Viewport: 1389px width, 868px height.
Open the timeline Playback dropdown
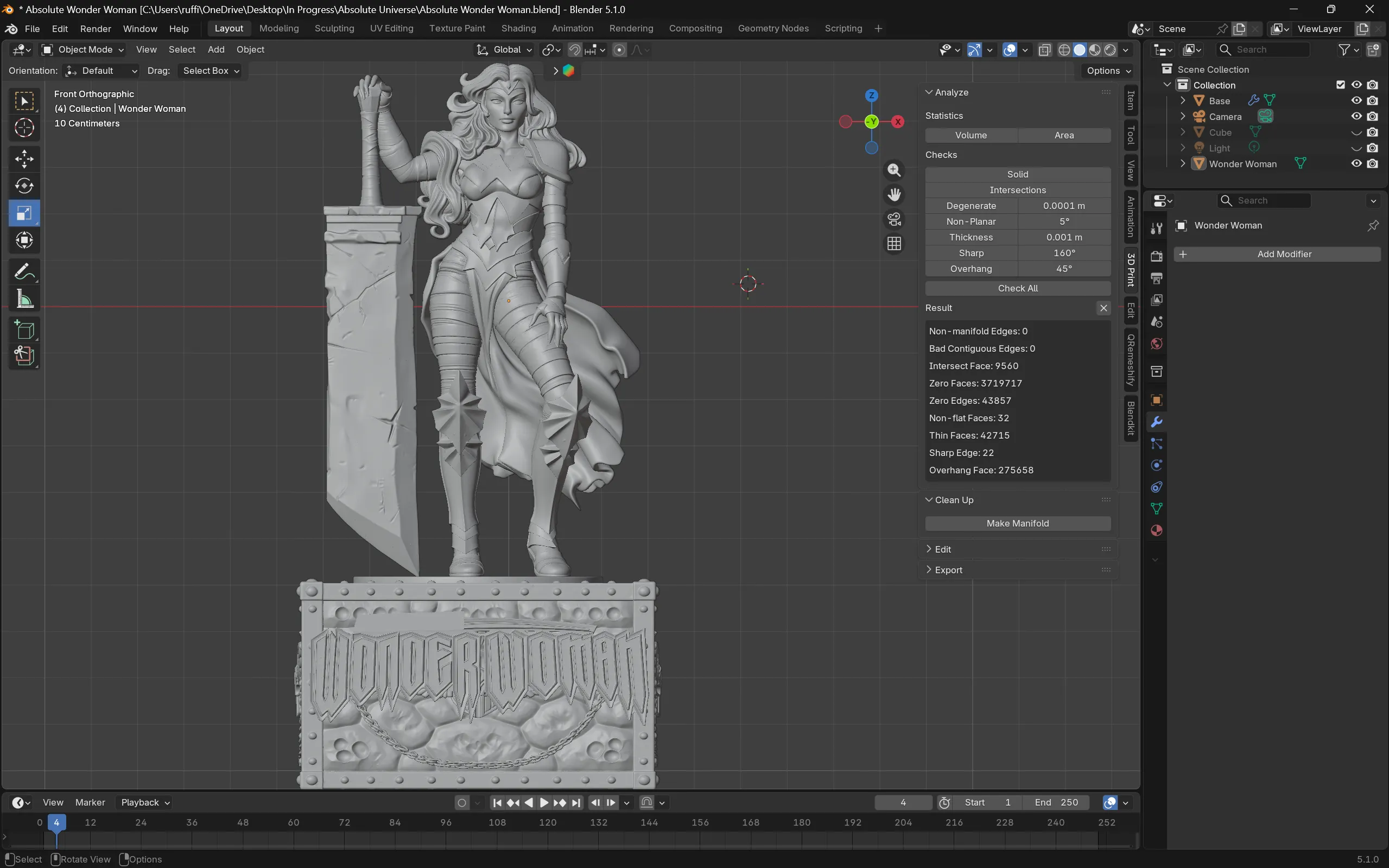pyautogui.click(x=144, y=802)
